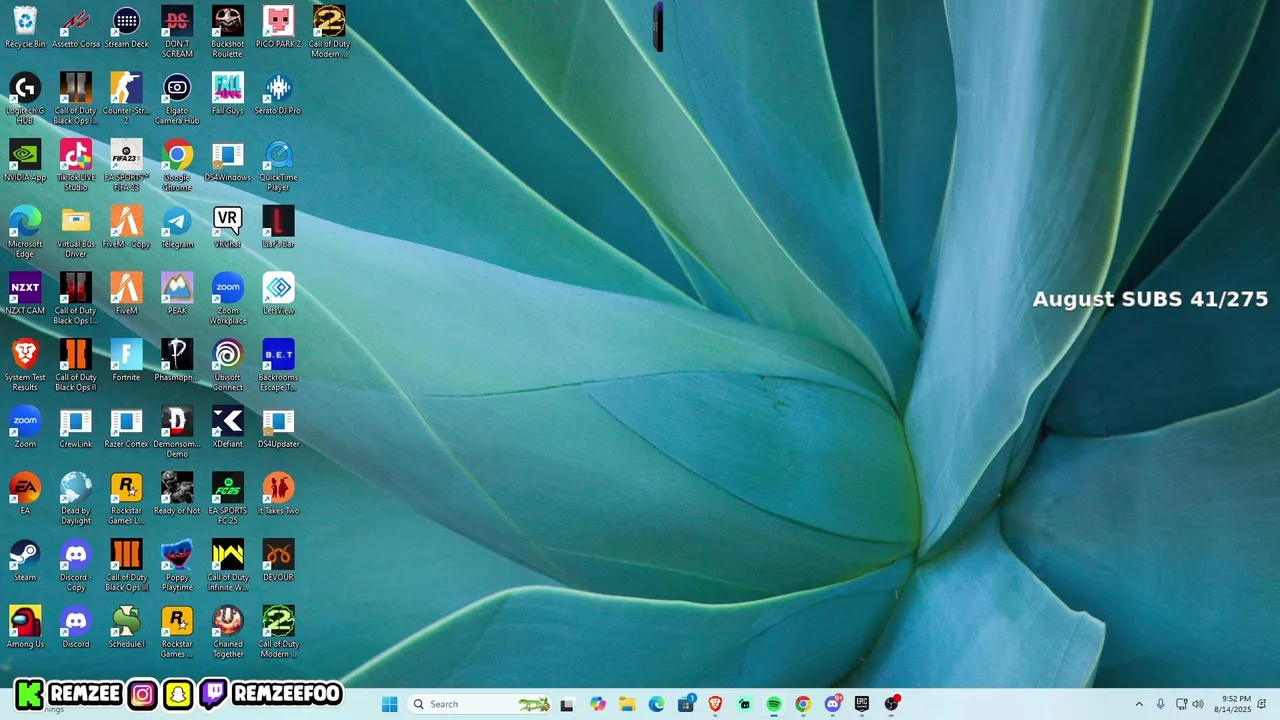1280x720 pixels.
Task: Select the PEAK game icon
Action: pyautogui.click(x=177, y=295)
